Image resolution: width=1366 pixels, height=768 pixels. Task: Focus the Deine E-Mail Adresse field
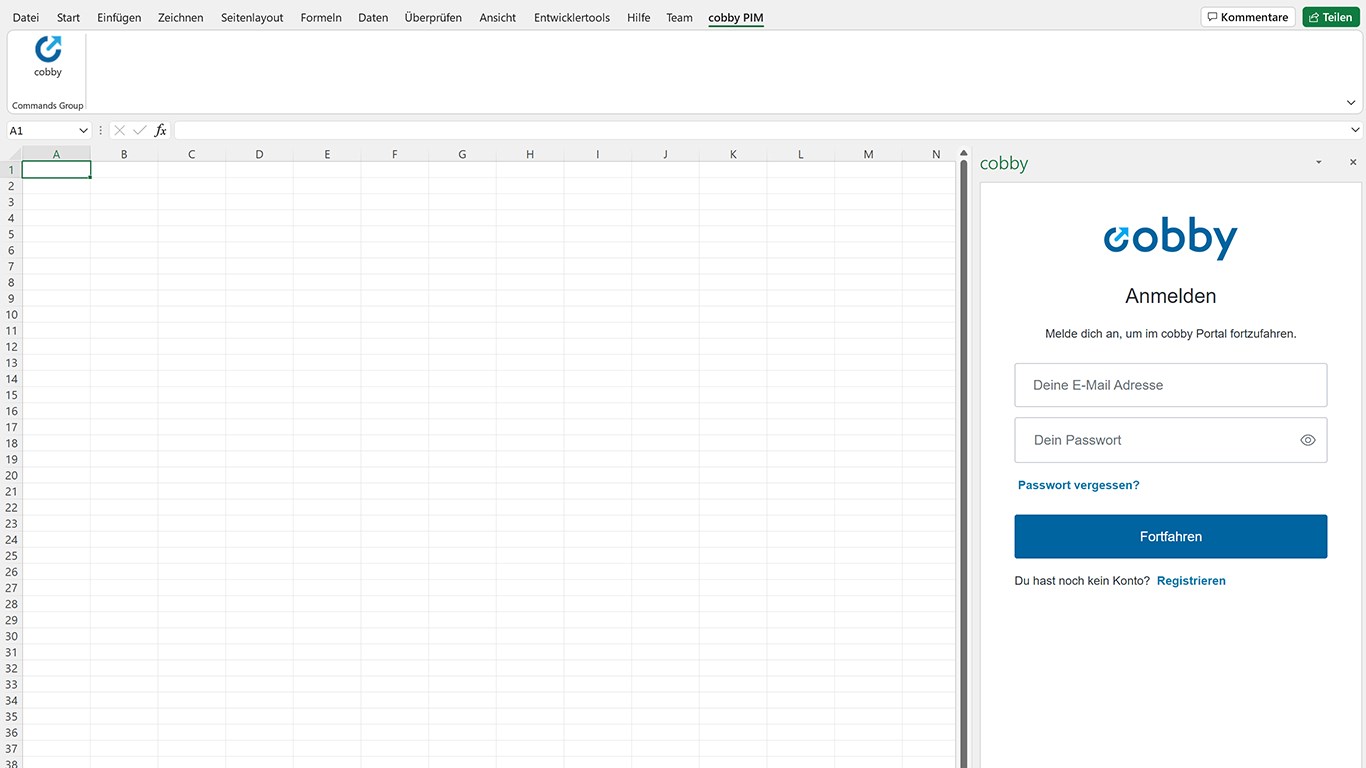1170,385
